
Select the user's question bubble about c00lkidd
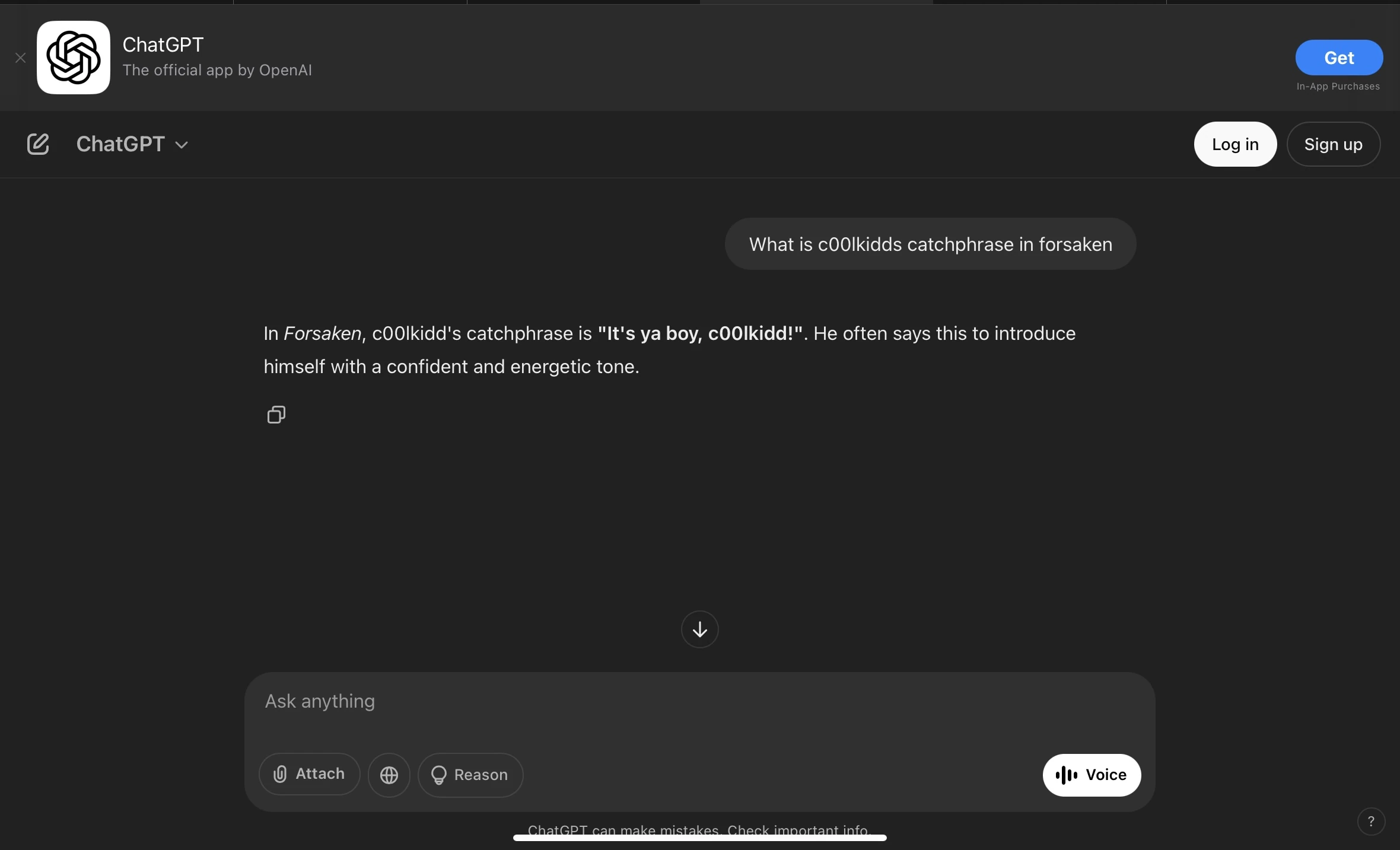[930, 244]
